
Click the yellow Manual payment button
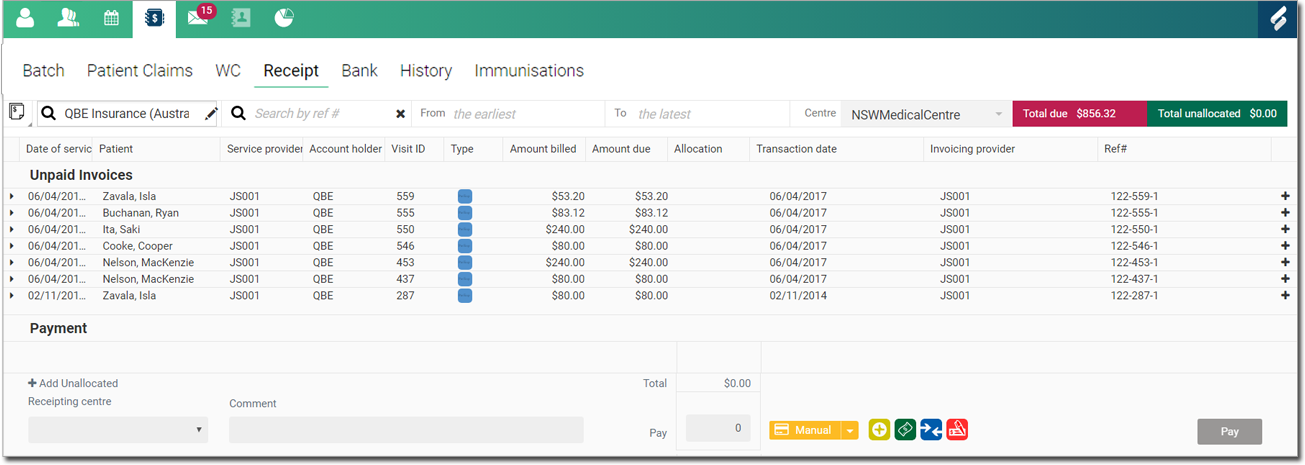point(805,431)
